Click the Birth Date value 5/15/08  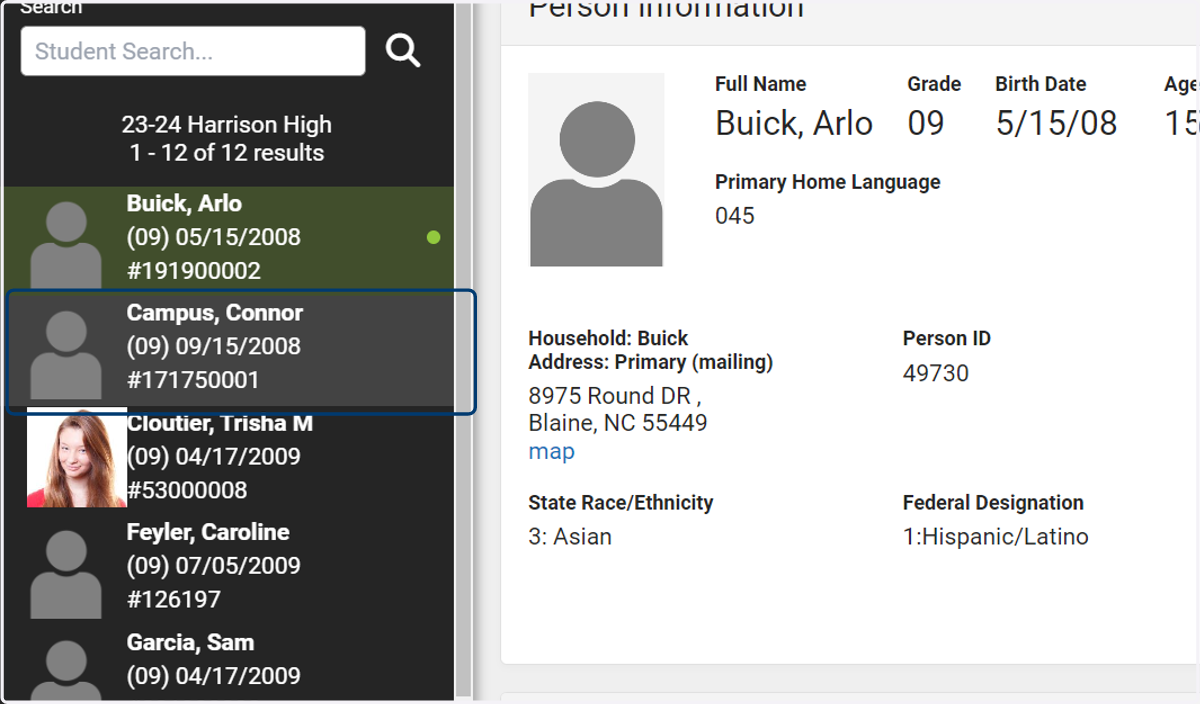coord(1056,123)
